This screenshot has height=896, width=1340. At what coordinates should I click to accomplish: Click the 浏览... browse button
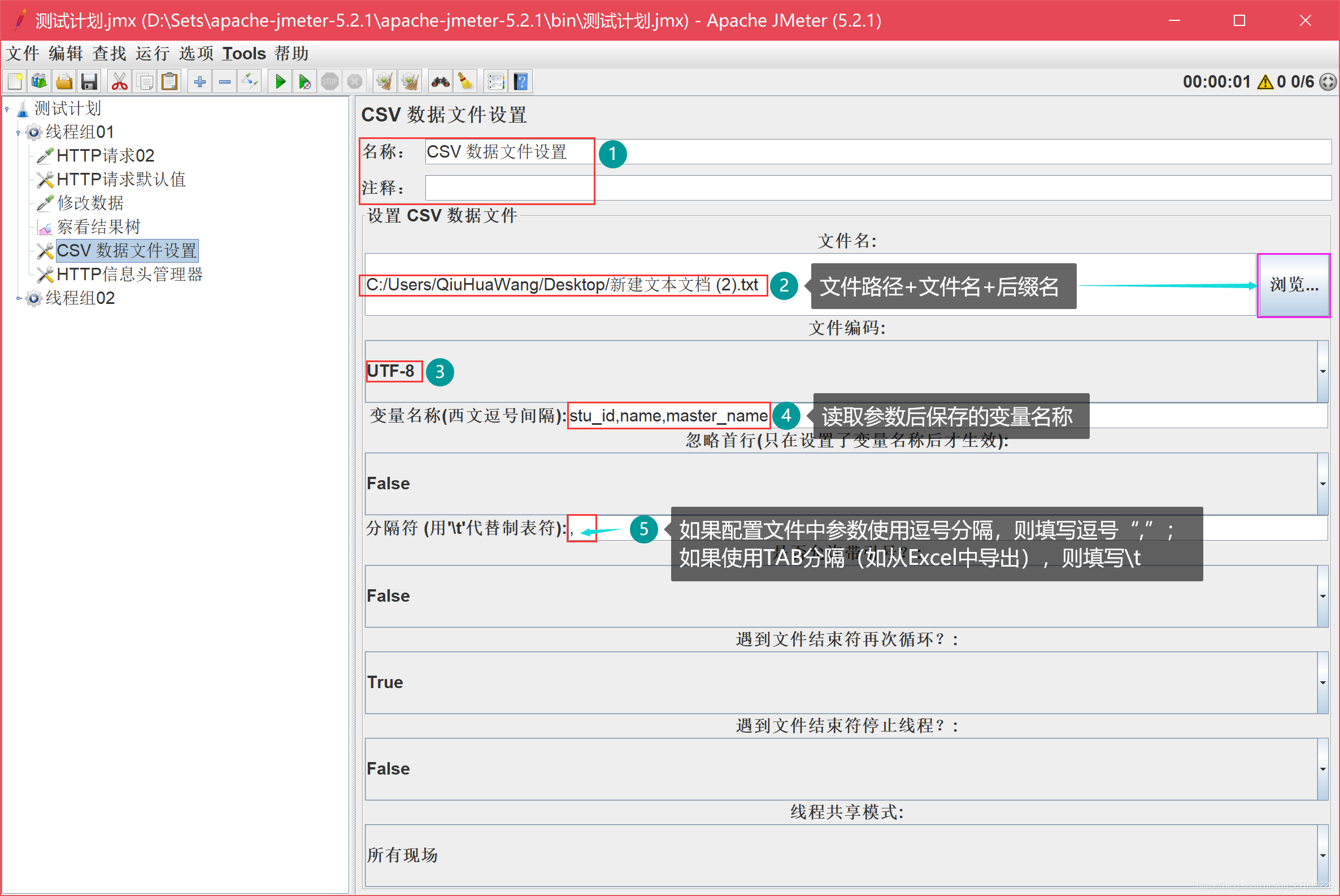tap(1293, 285)
